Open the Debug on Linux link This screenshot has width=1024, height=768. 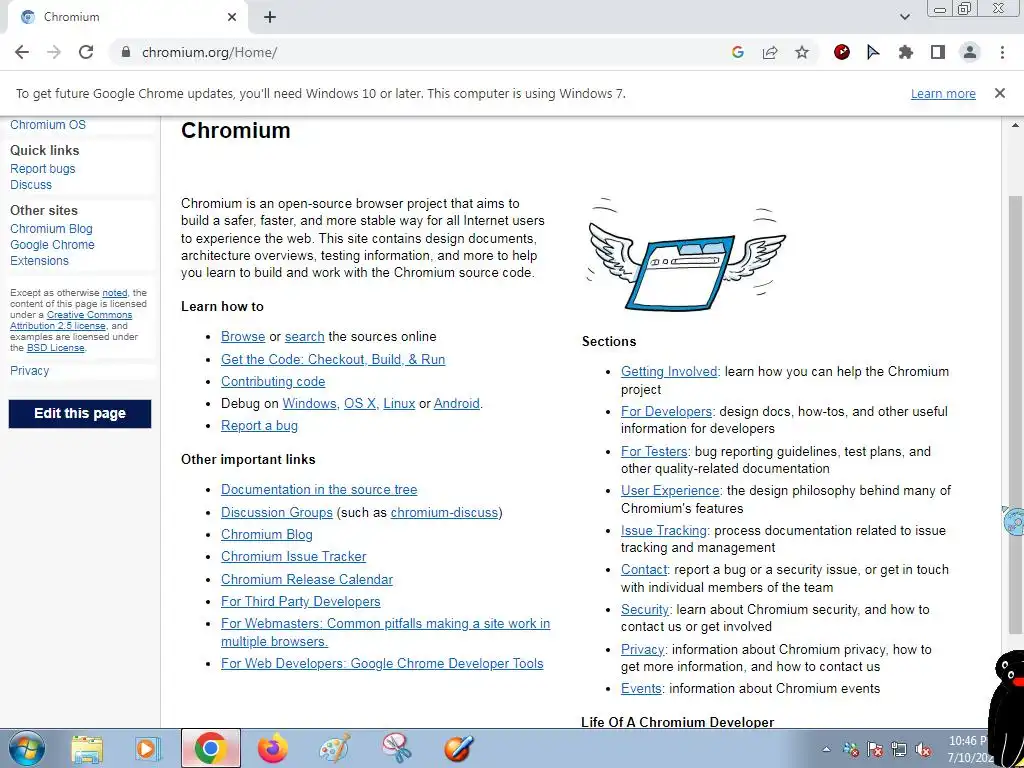point(399,404)
